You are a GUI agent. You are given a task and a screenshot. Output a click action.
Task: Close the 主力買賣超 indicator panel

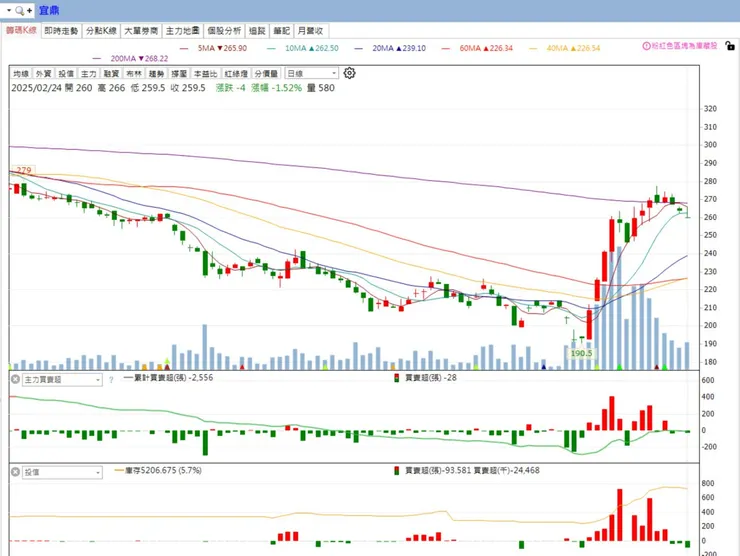pyautogui.click(x=15, y=379)
